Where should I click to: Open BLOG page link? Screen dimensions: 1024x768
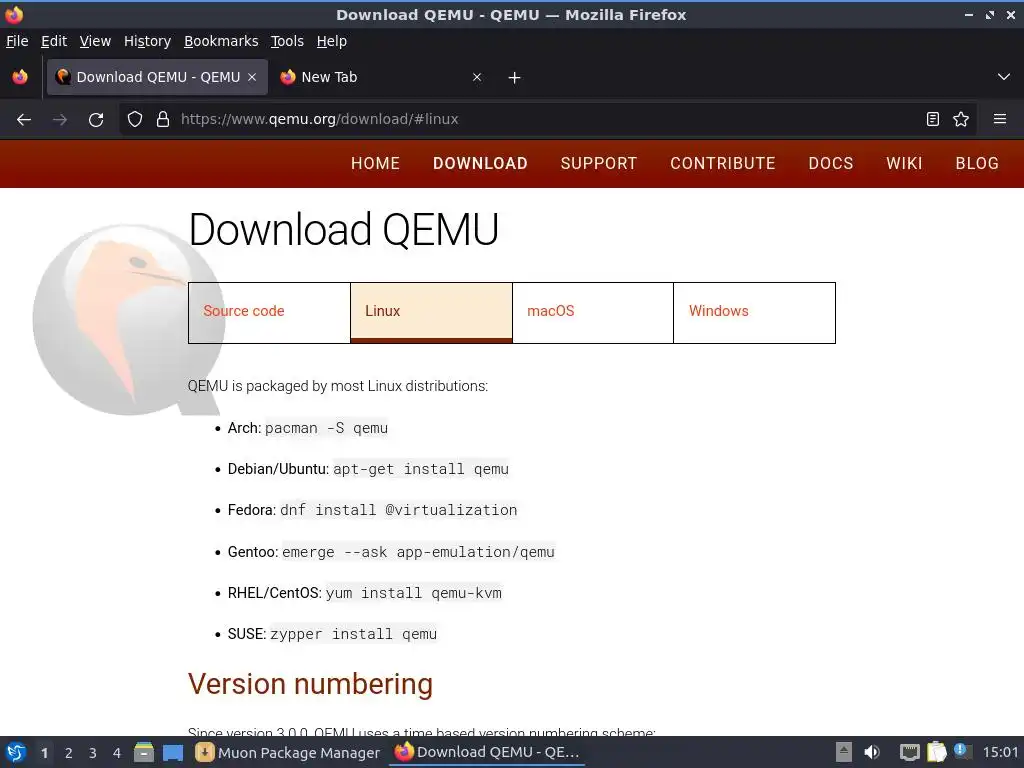pyautogui.click(x=977, y=163)
